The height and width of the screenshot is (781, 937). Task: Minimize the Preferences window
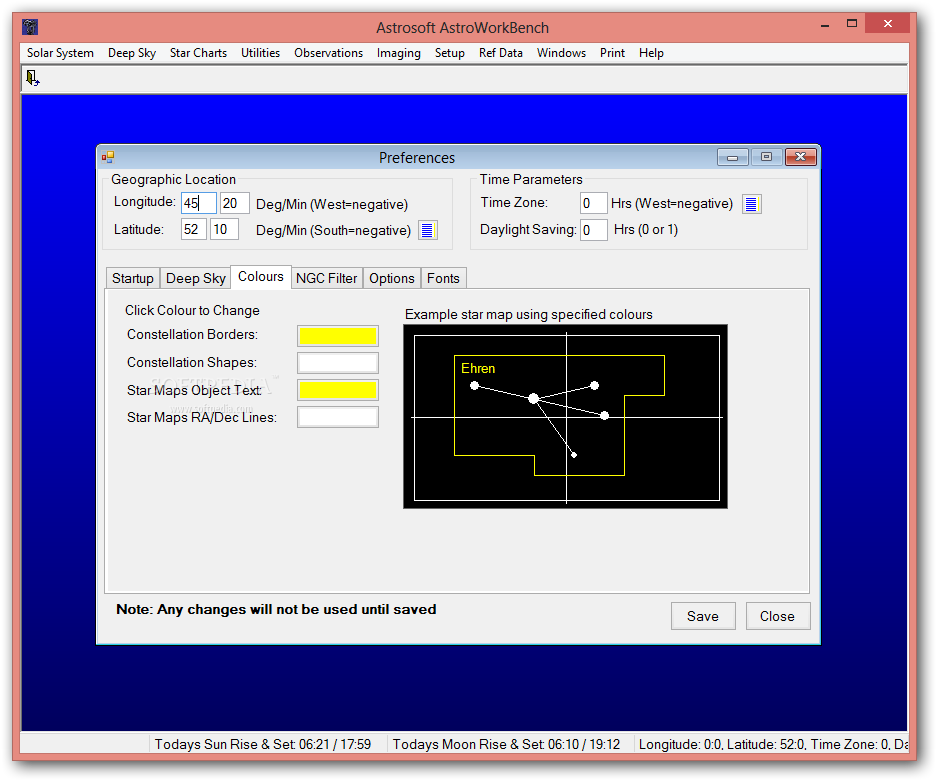point(733,157)
